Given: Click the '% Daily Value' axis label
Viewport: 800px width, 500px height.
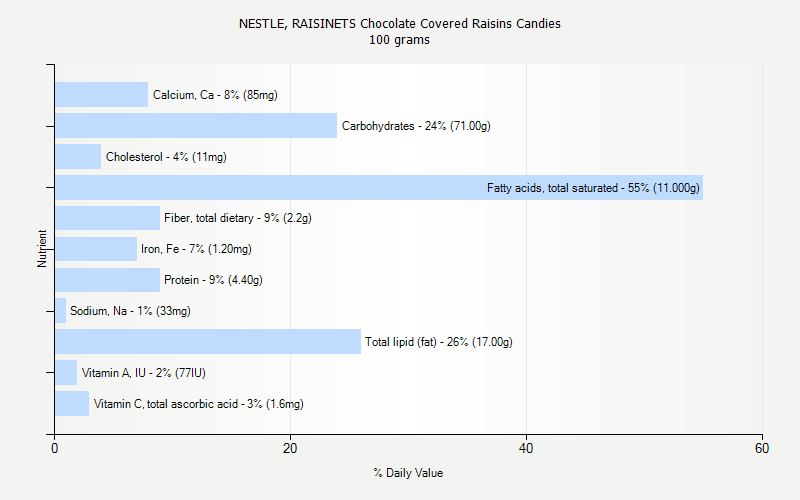Looking at the screenshot, I should pyautogui.click(x=408, y=473).
